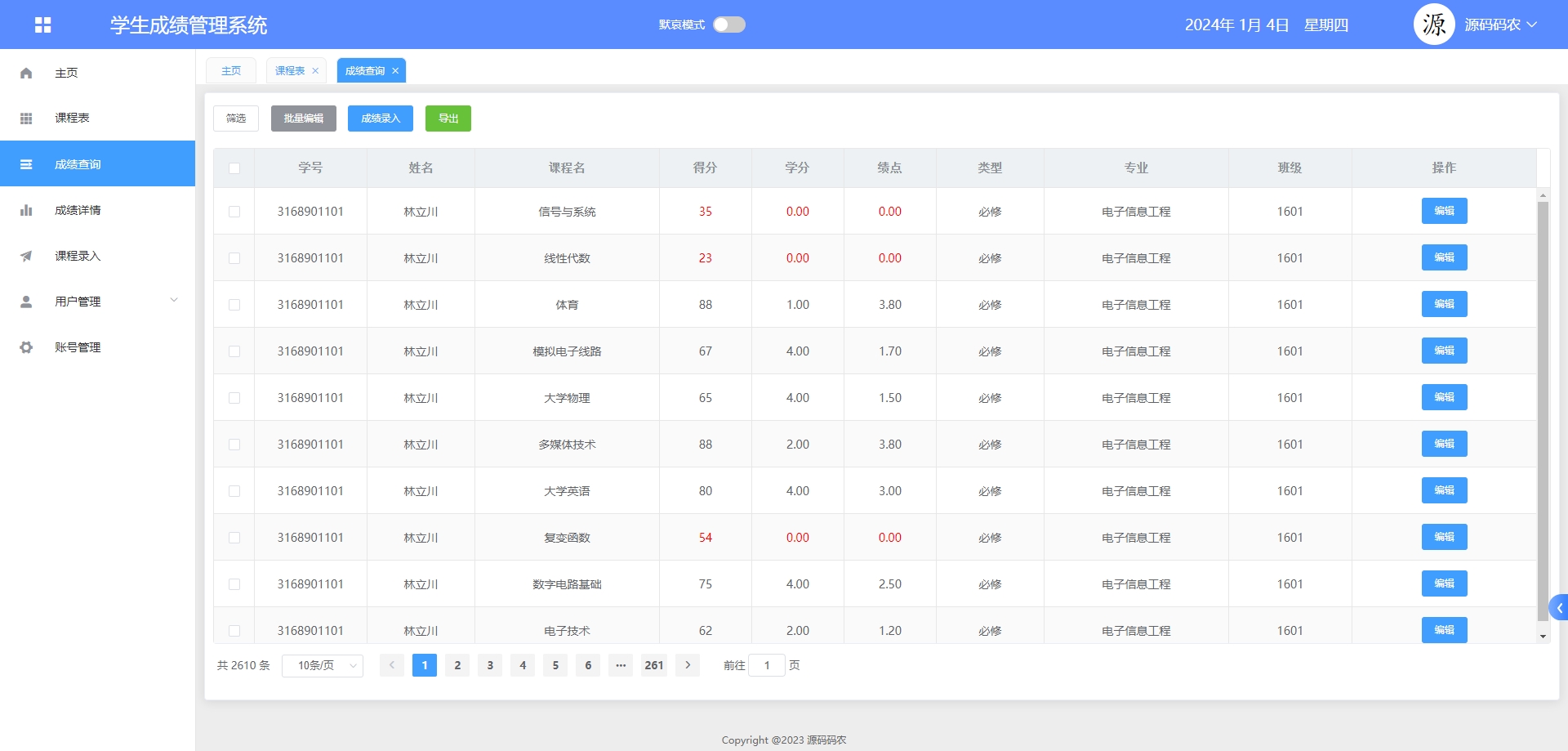Click the table's vertical scrollbar thumb
This screenshot has width=1568, height=751.
tap(1543, 411)
